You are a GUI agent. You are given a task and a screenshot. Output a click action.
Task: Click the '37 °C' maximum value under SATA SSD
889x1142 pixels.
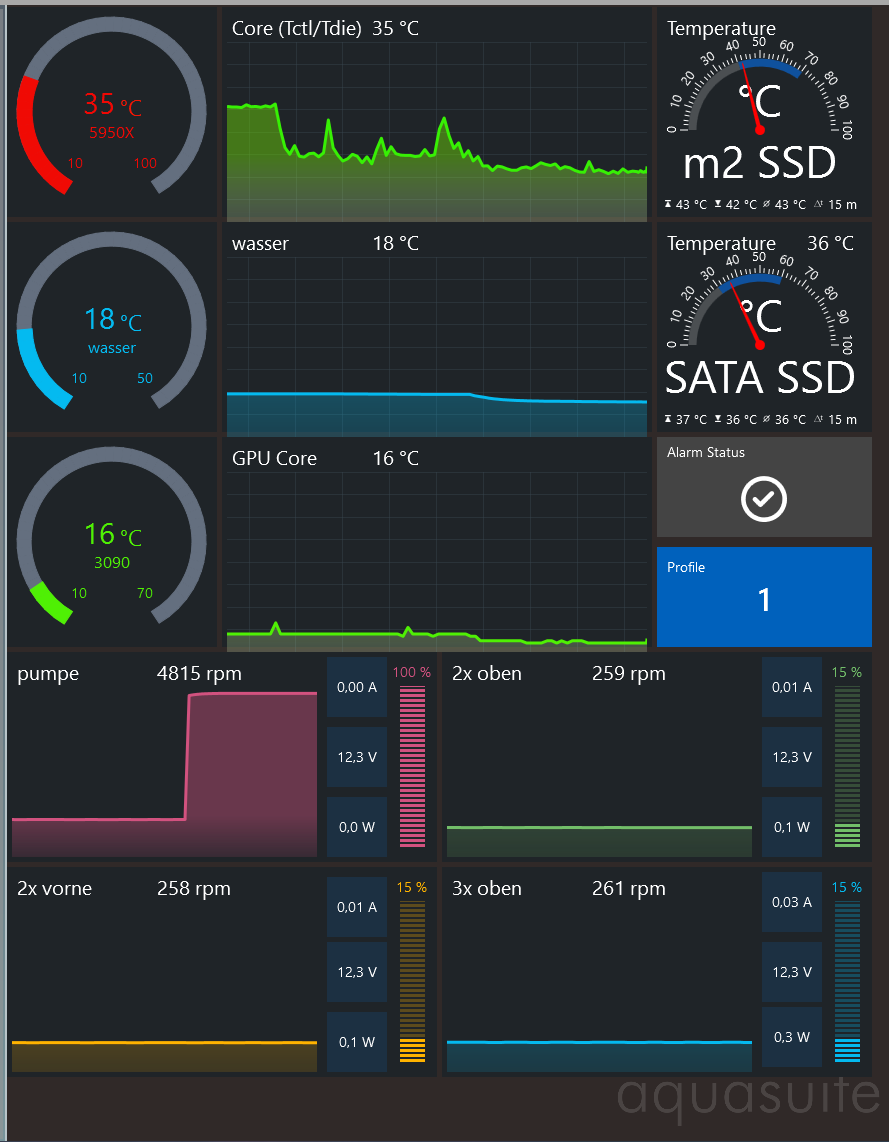[692, 420]
